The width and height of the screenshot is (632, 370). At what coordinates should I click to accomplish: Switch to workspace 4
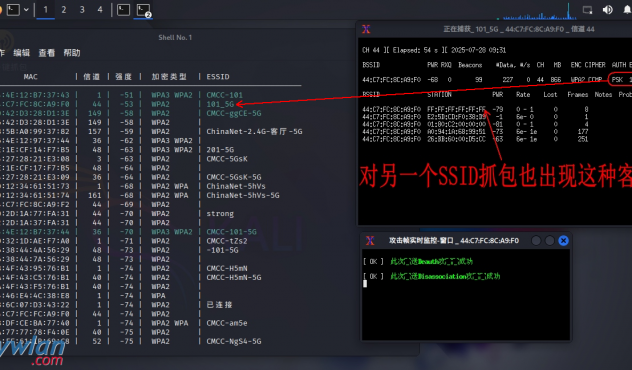tap(100, 10)
